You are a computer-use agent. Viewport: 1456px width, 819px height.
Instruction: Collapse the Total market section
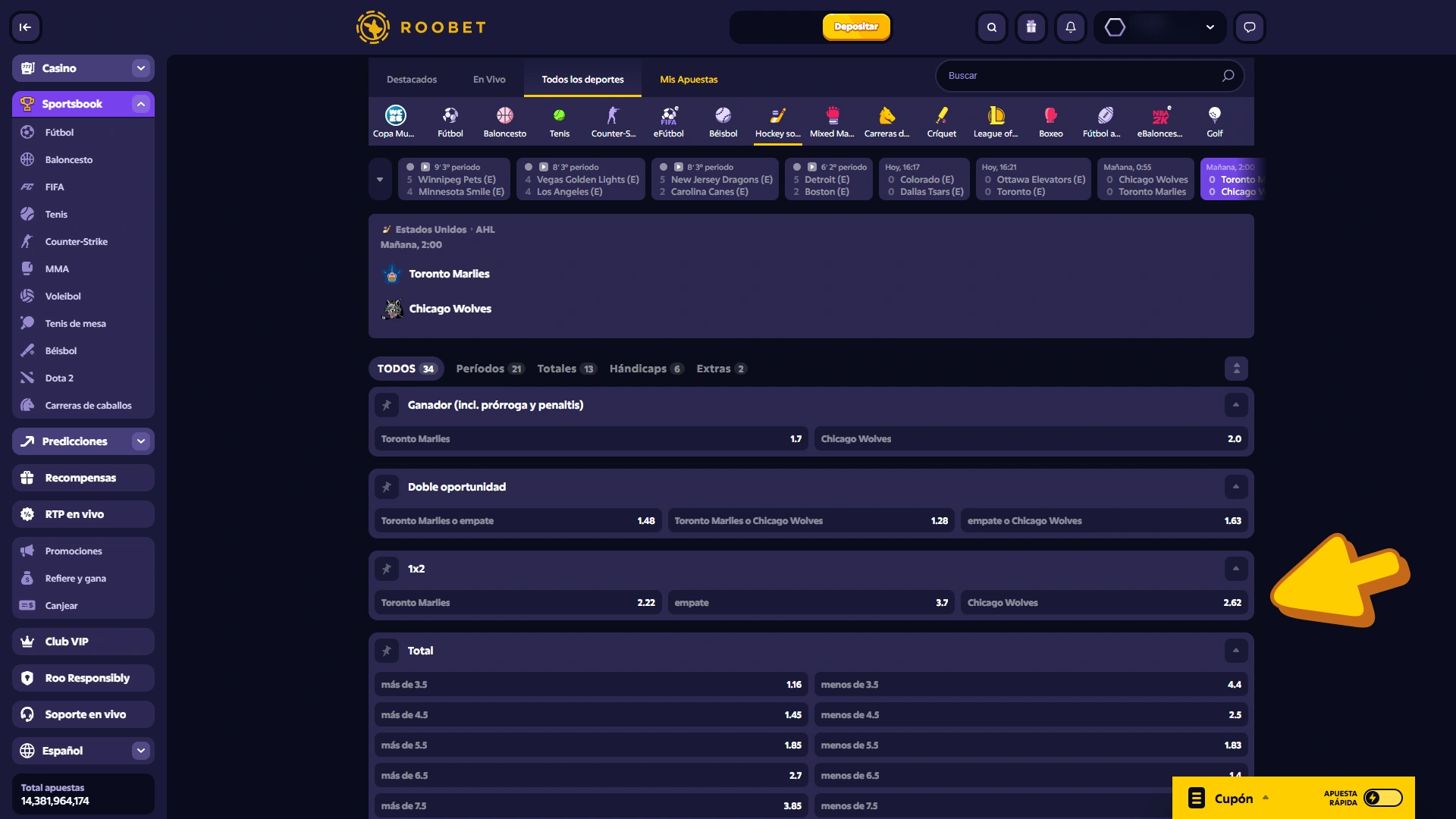[1236, 651]
